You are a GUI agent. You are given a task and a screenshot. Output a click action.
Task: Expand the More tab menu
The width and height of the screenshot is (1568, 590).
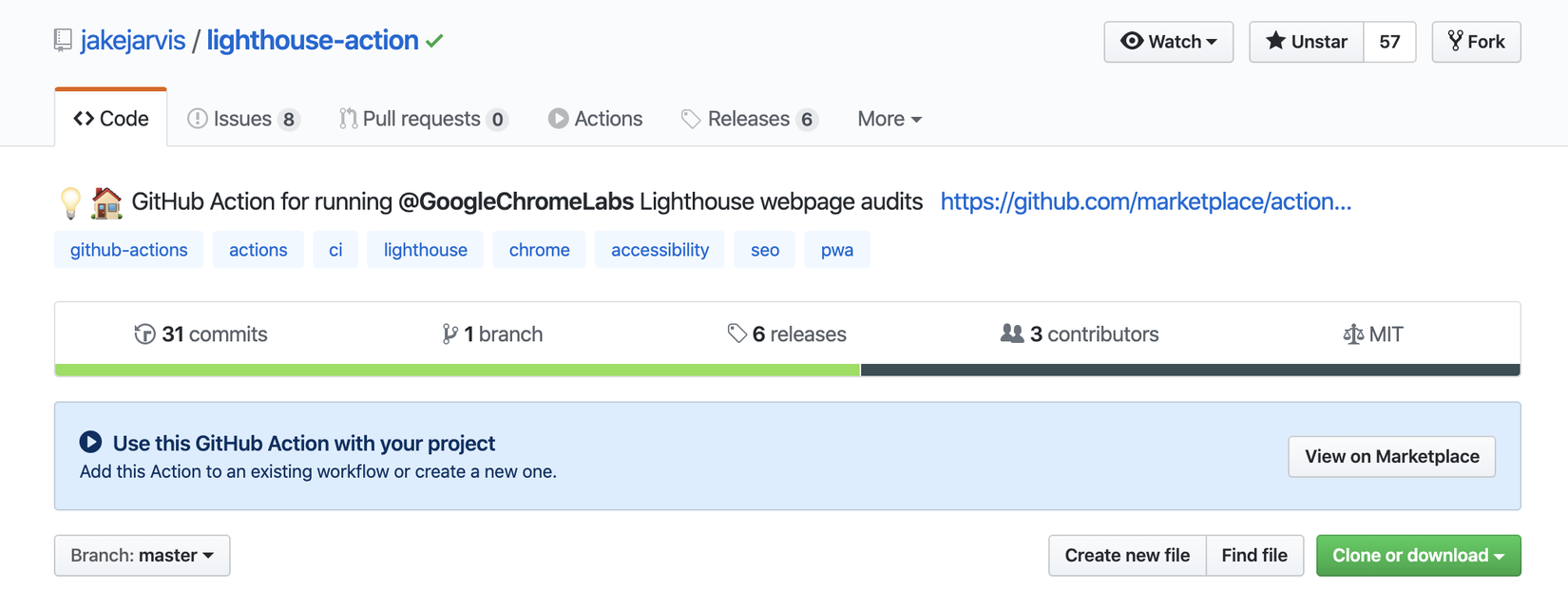coord(889,119)
